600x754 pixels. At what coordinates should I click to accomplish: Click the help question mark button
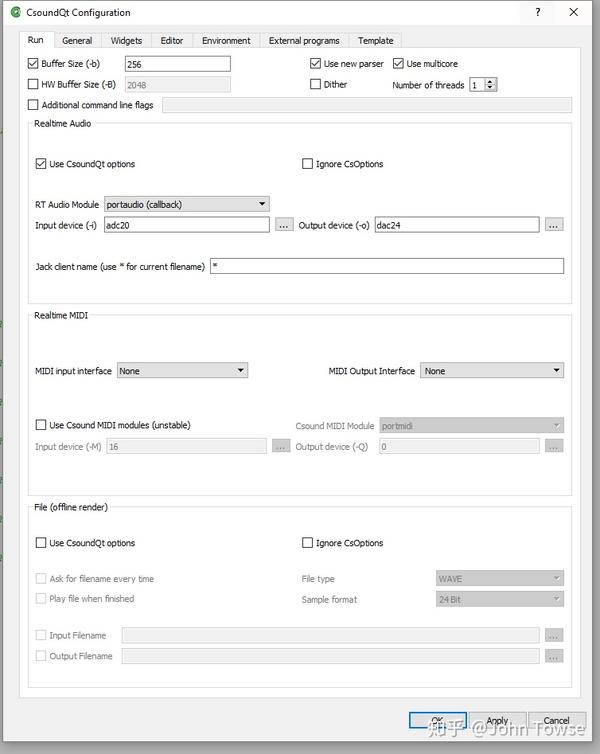pos(538,13)
